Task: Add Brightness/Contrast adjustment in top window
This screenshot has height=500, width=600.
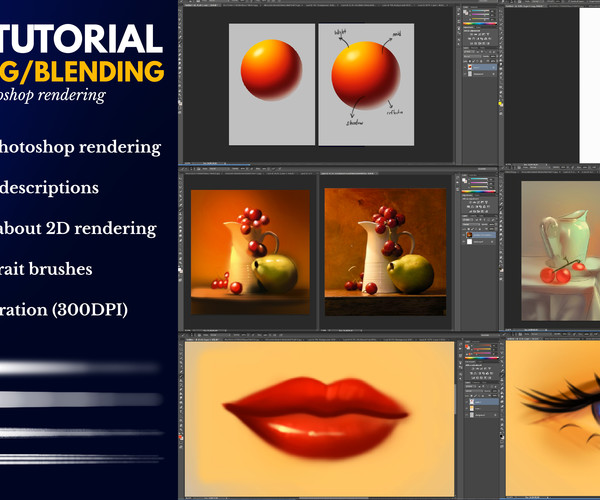Action: (x=471, y=34)
